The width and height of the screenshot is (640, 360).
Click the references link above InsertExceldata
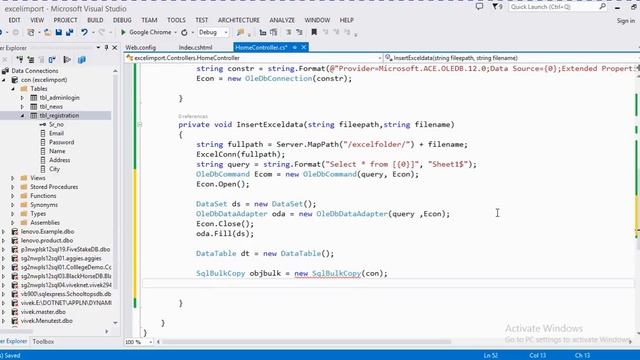point(193,116)
